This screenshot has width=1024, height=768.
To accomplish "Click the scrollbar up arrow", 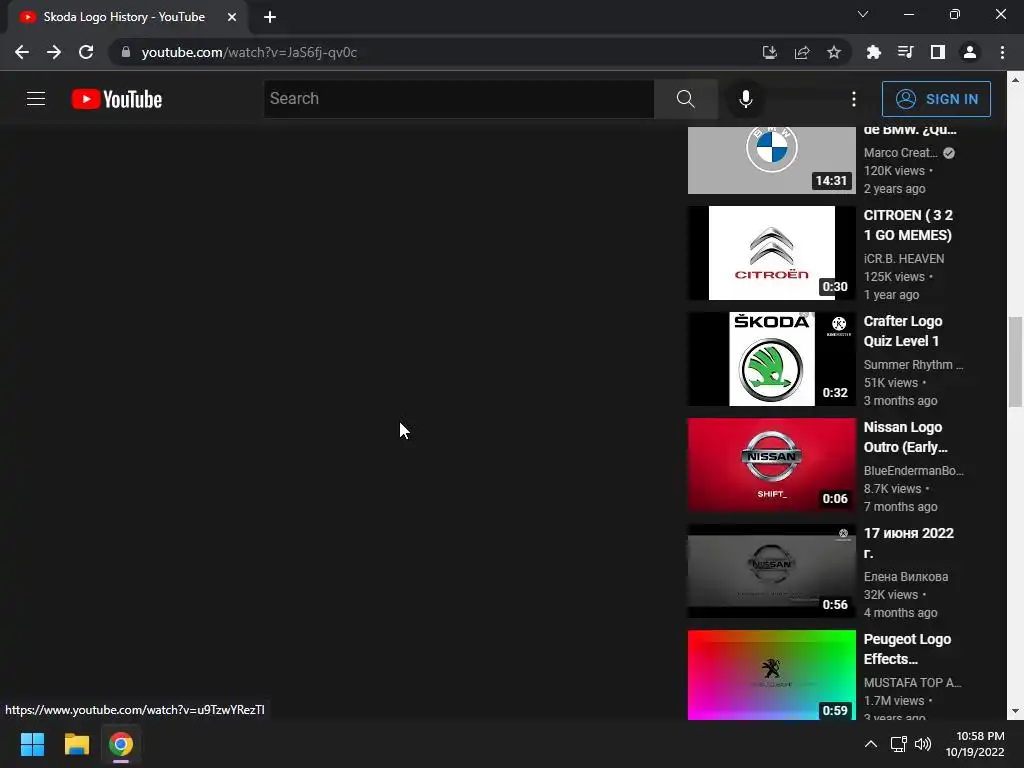I will 1016,80.
